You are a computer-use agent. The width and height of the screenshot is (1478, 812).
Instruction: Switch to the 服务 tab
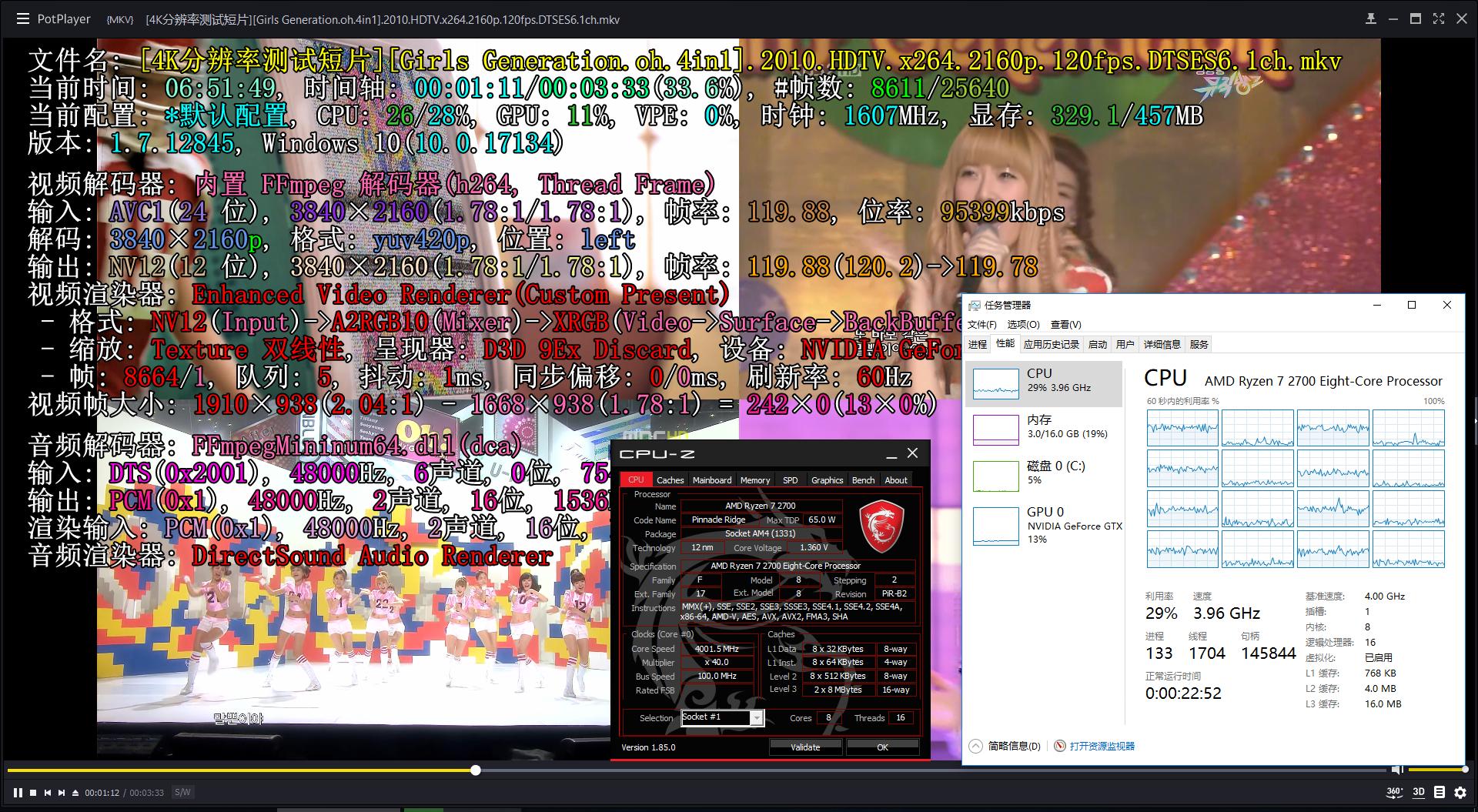(x=1199, y=344)
